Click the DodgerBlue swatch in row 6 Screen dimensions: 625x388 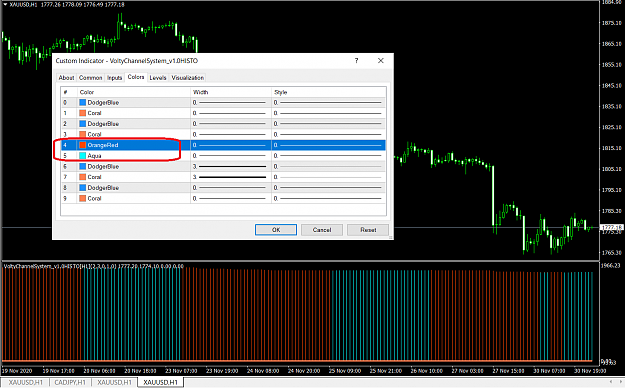83,166
